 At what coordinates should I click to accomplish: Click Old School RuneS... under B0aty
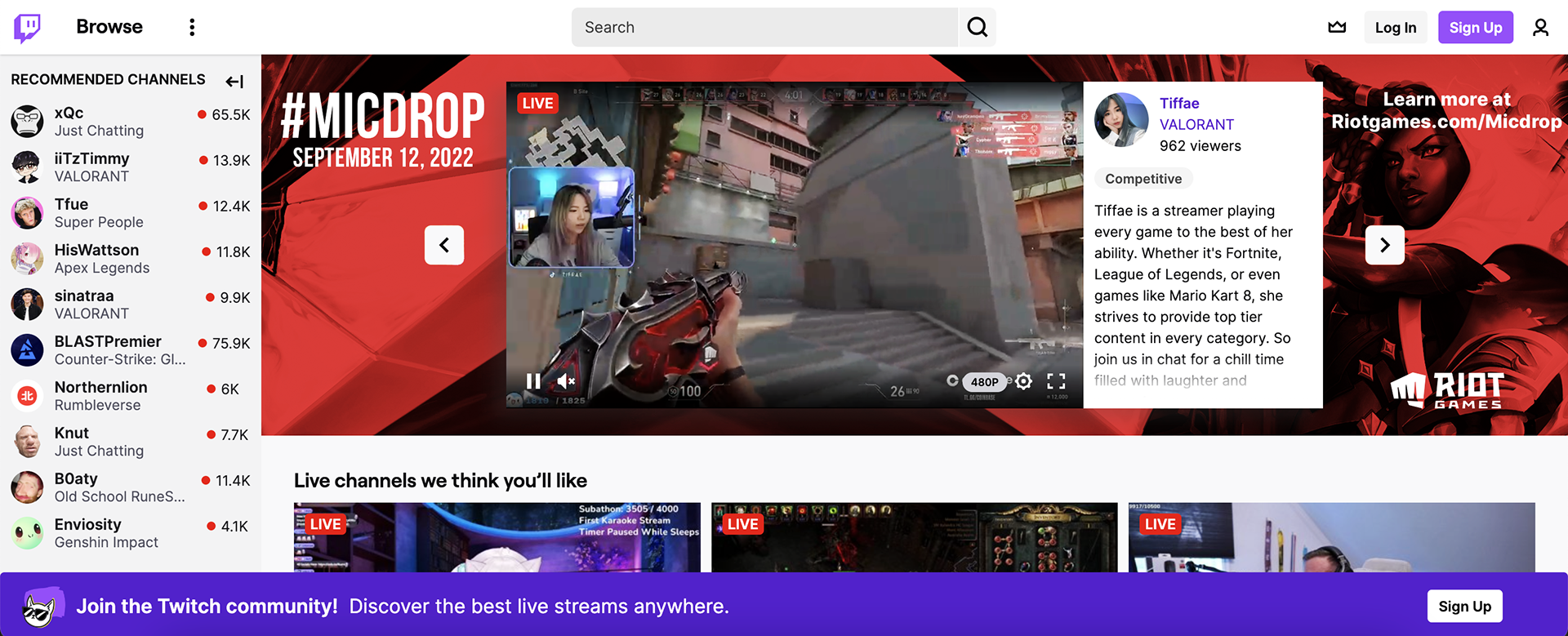click(x=119, y=496)
